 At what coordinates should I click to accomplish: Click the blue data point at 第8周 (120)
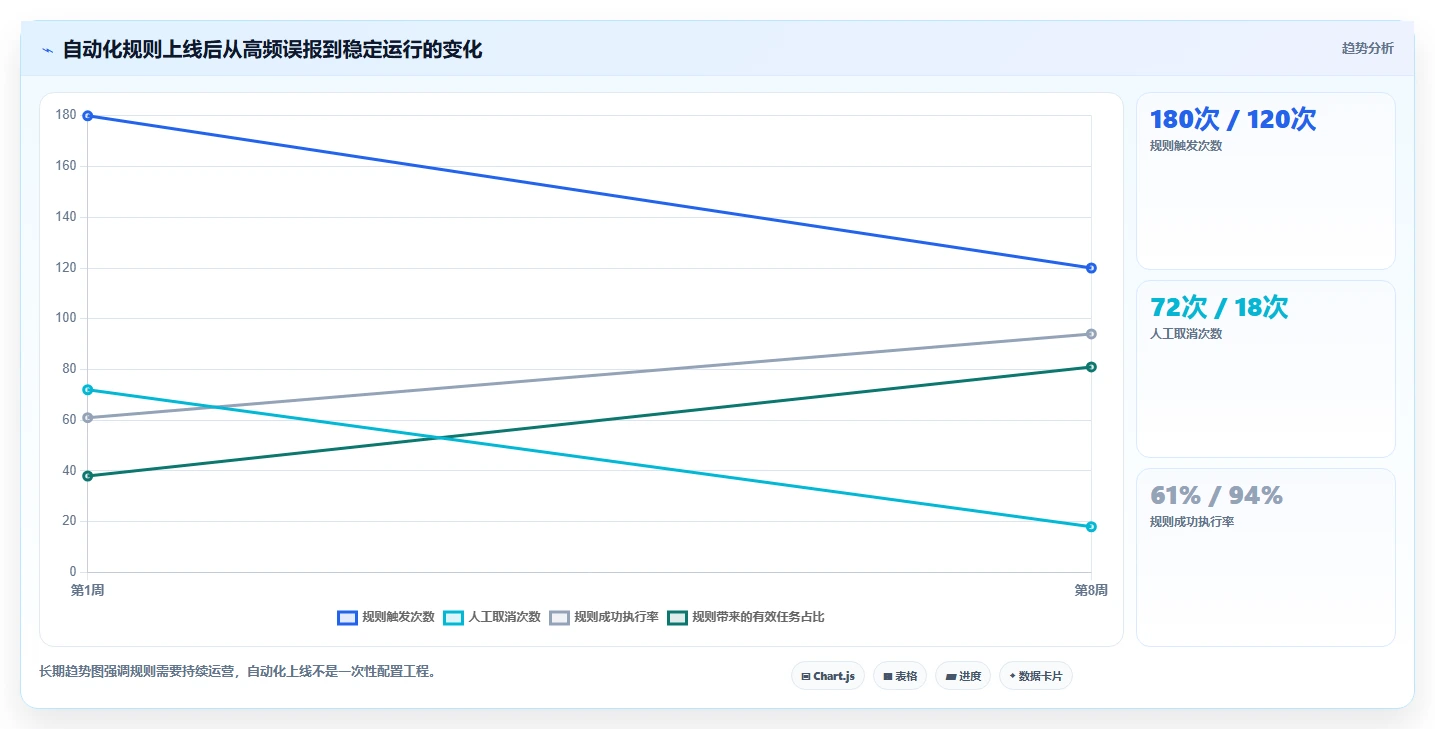1091,268
